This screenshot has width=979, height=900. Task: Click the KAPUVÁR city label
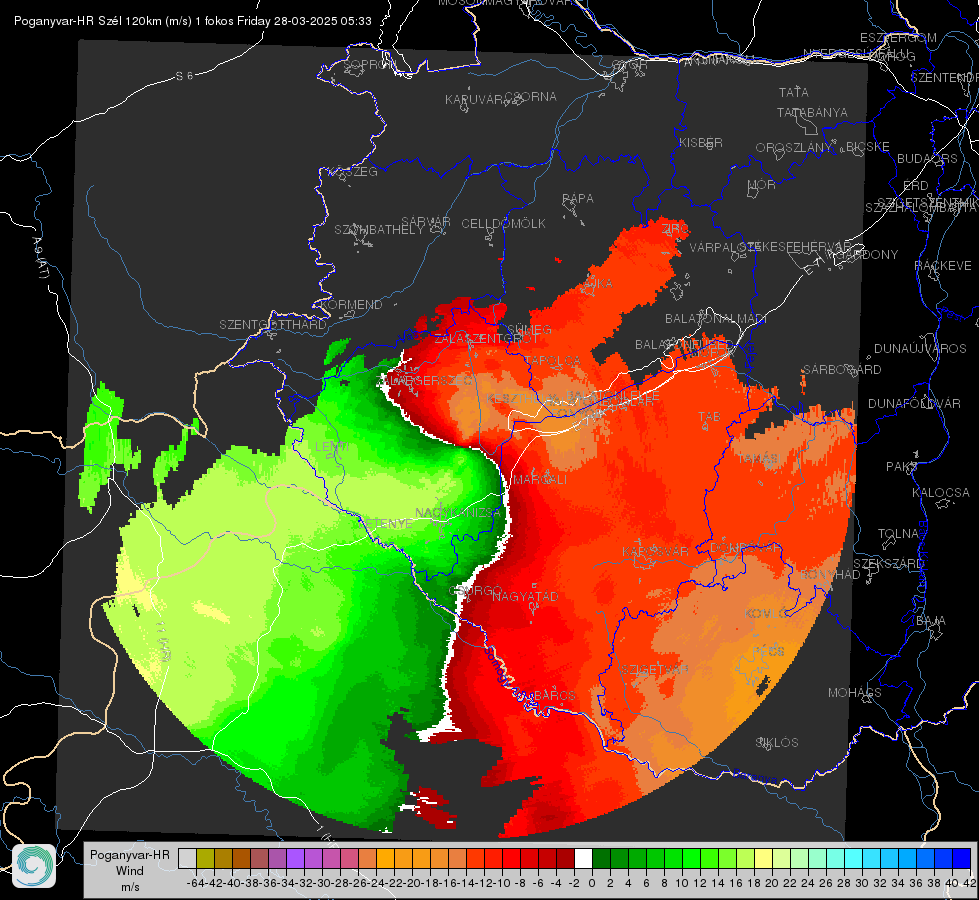[x=474, y=100]
